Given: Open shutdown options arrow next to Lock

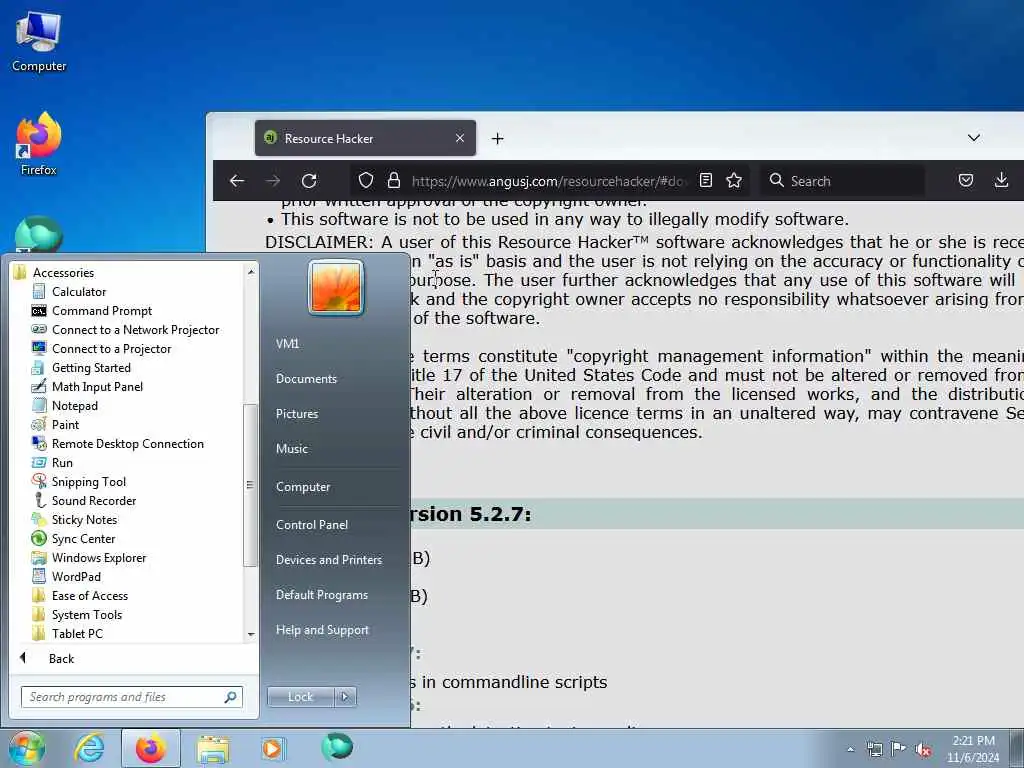Looking at the screenshot, I should [x=345, y=697].
